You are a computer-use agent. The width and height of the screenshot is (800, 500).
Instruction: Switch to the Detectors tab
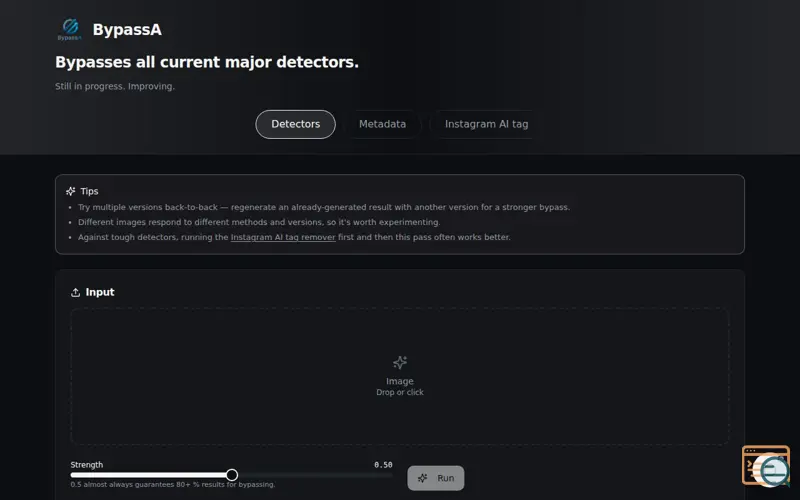click(295, 124)
